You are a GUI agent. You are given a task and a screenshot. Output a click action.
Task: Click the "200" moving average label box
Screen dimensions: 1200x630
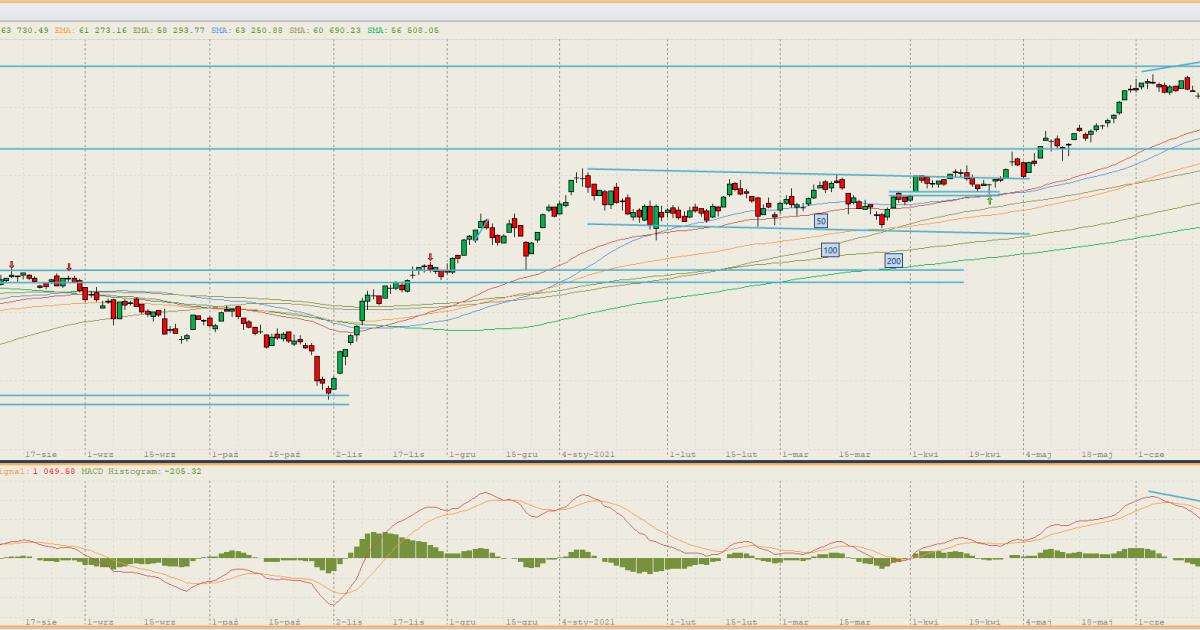tap(893, 261)
